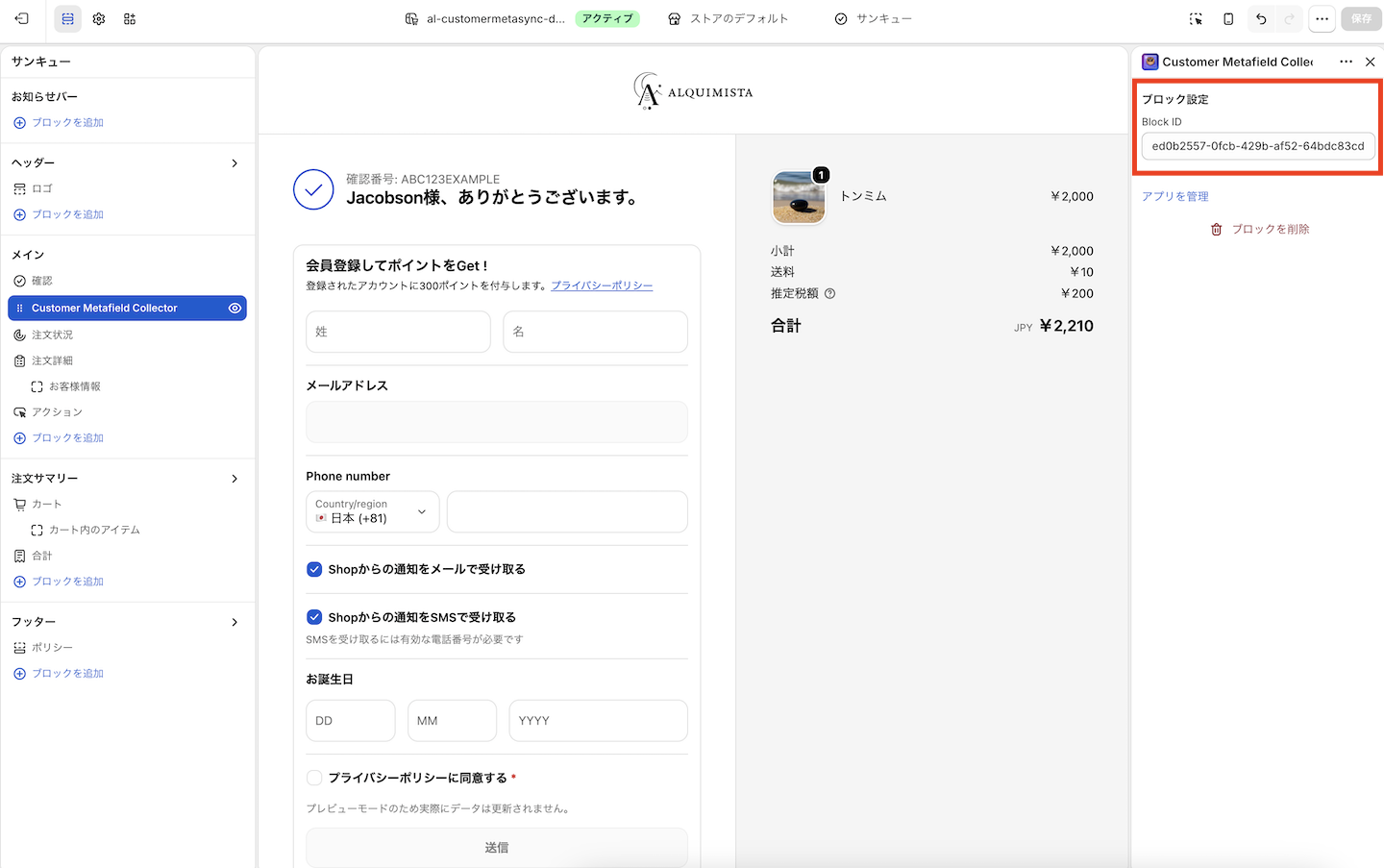Click the ブロックを削除 button
This screenshot has height=868, width=1384.
coord(1259,229)
